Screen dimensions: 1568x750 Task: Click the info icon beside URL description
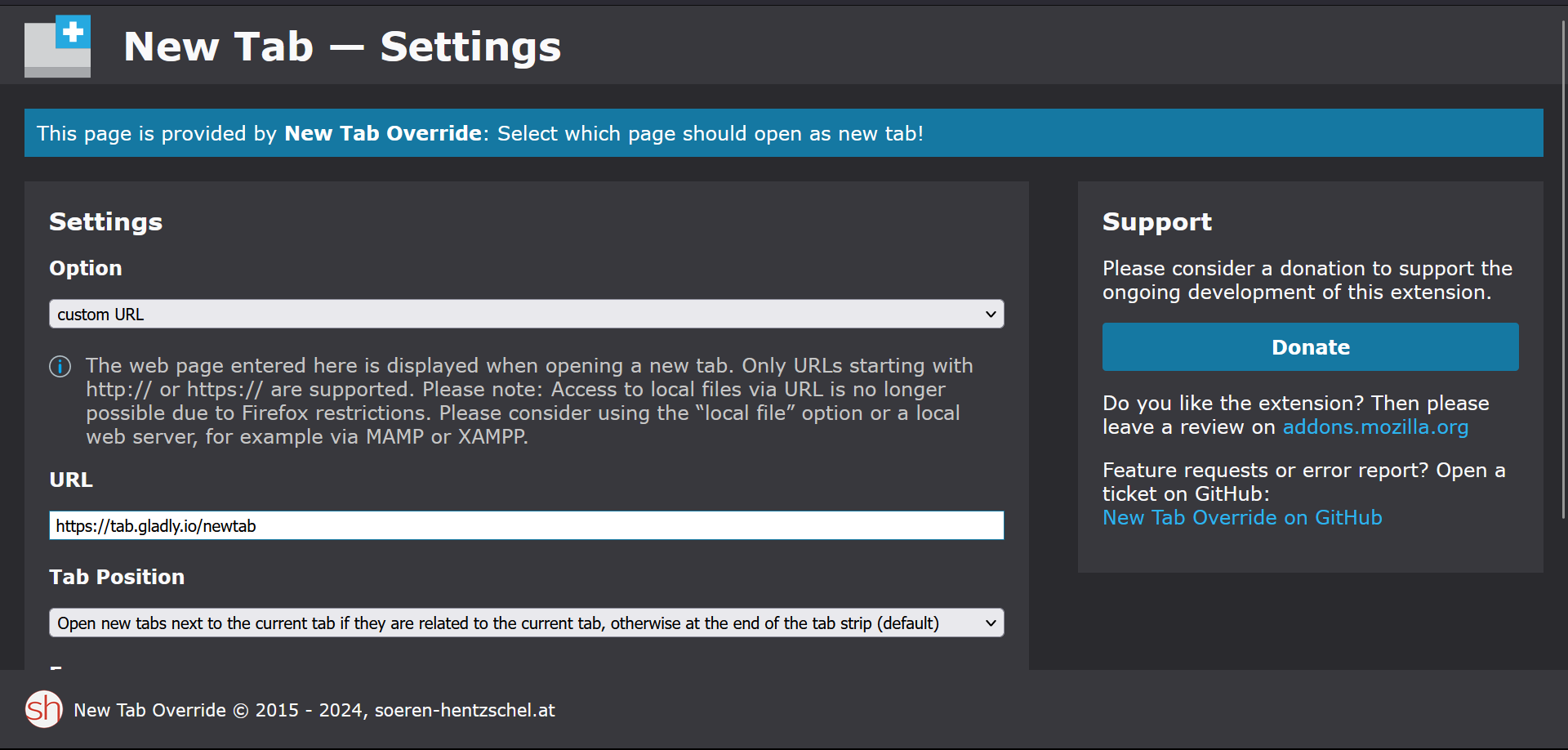pos(60,367)
